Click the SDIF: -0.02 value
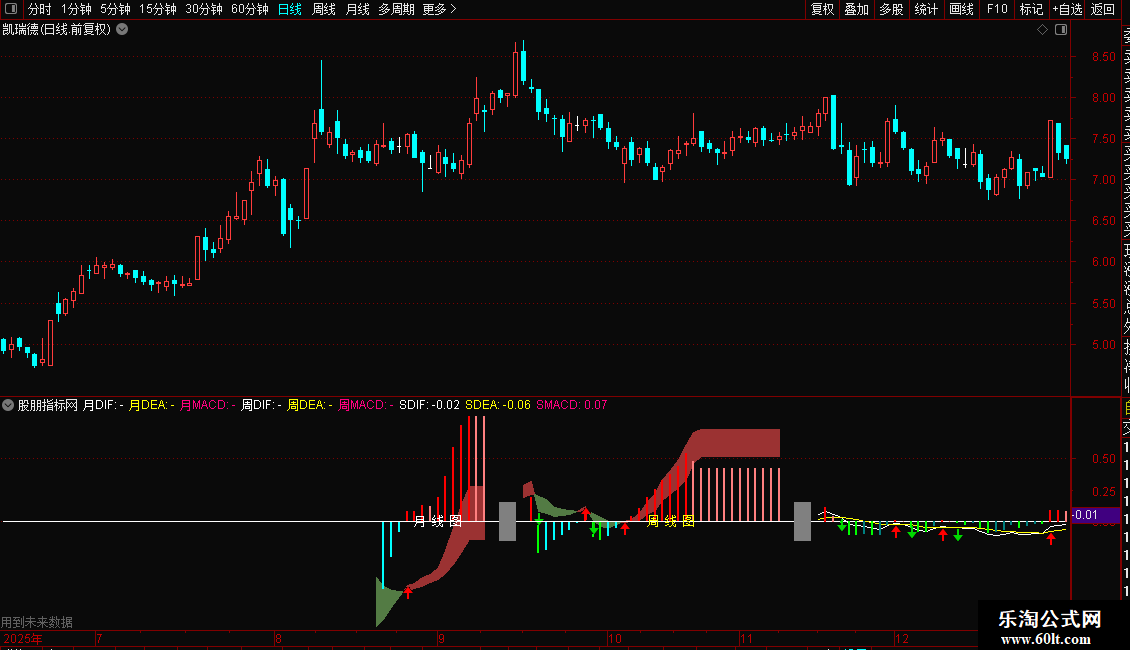 pyautogui.click(x=430, y=405)
